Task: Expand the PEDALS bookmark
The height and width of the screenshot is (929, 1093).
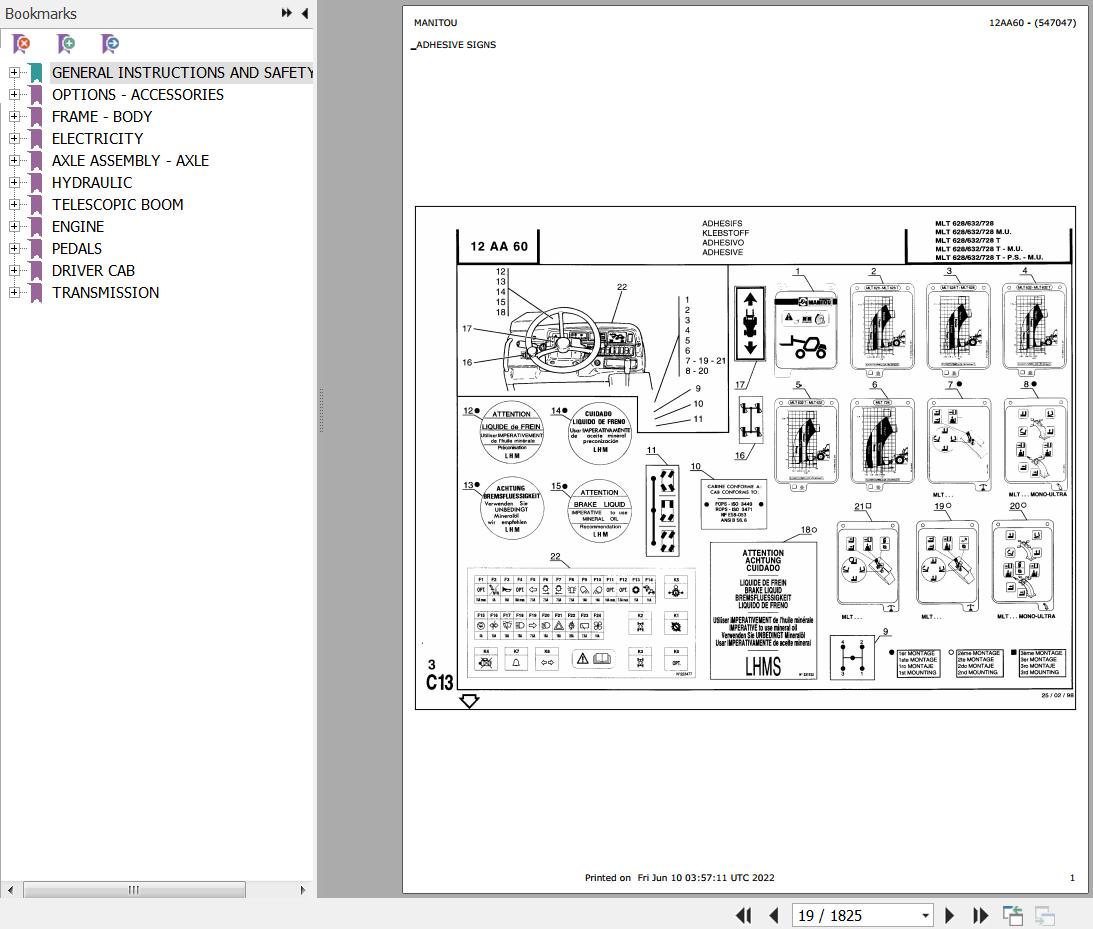Action: 14,248
